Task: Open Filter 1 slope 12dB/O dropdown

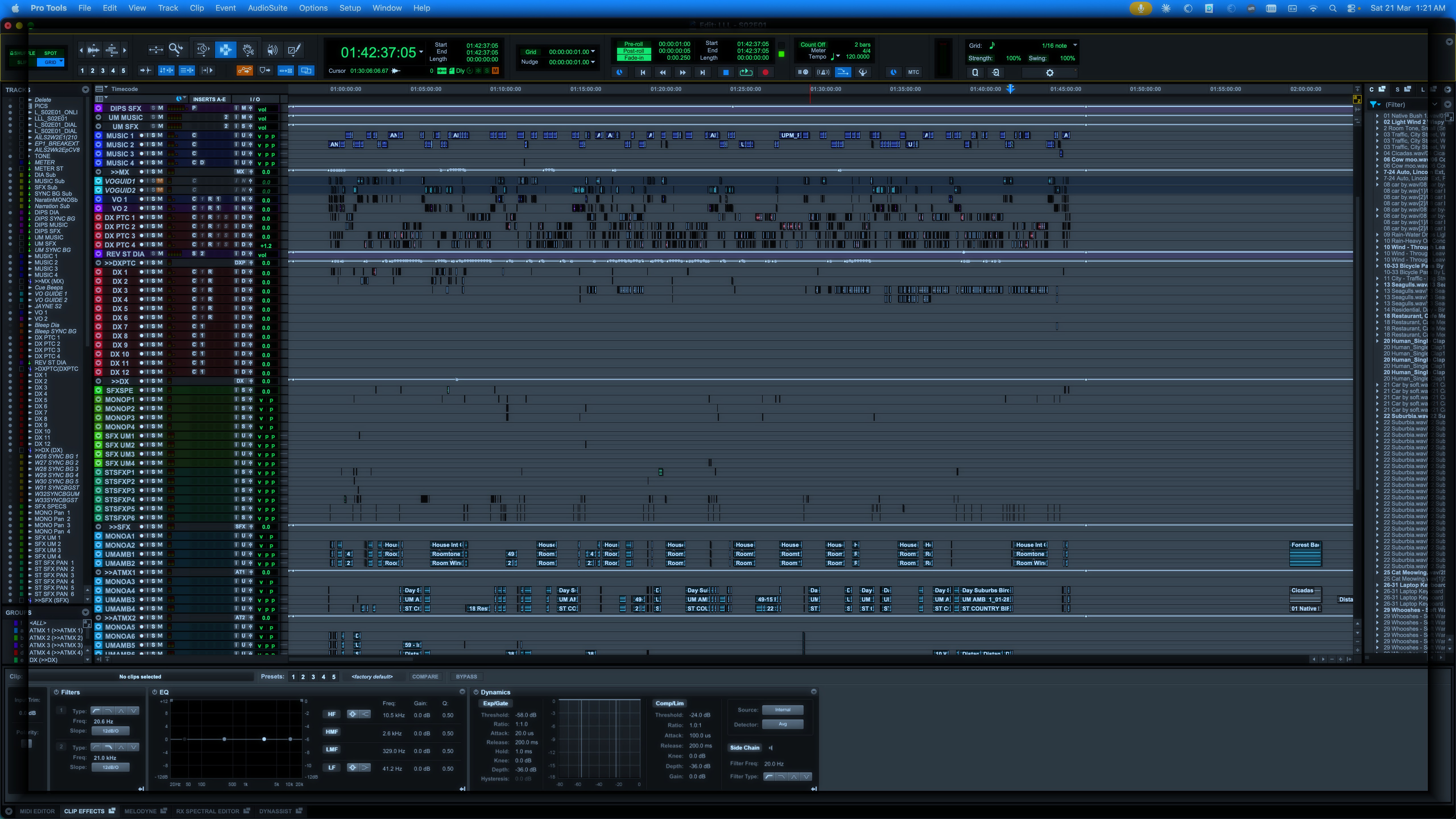Action: 110,731
